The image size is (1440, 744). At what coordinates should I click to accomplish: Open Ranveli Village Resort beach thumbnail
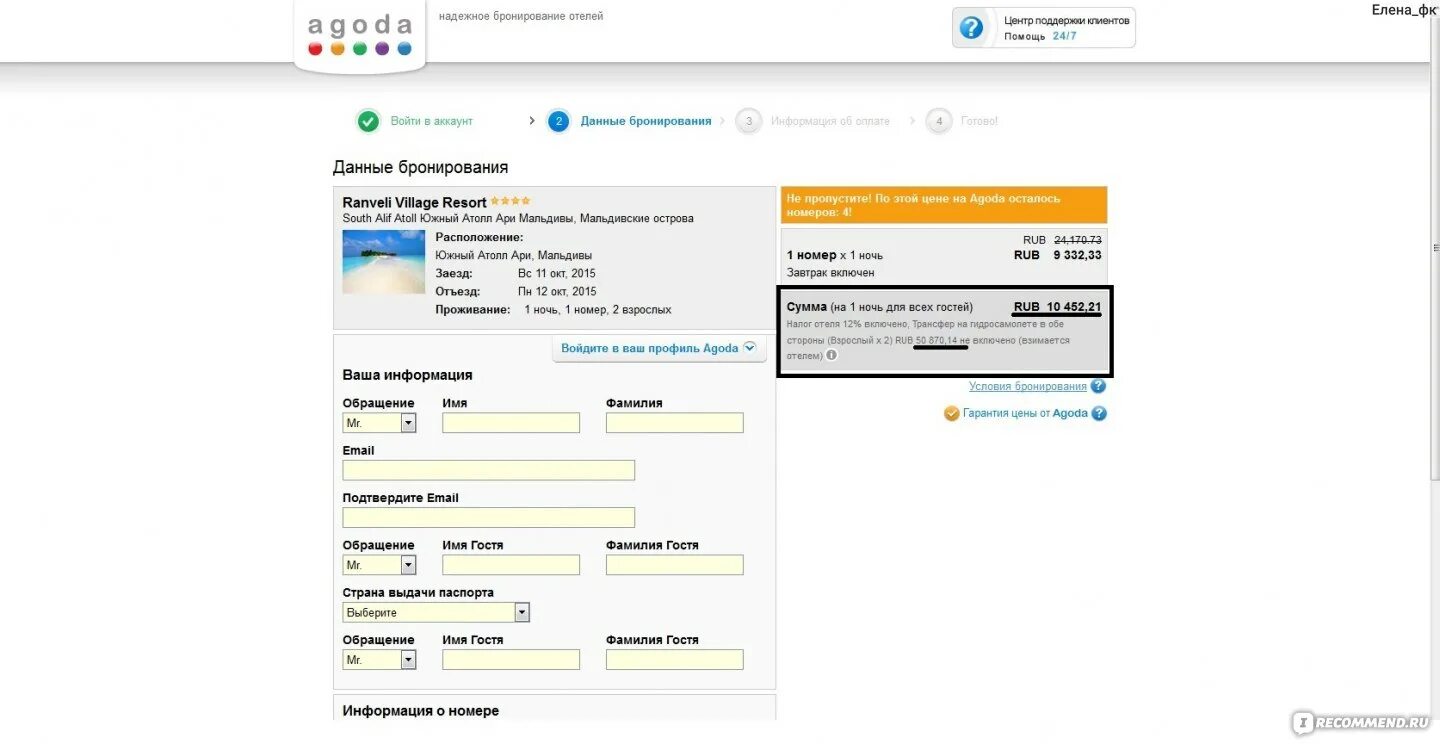[x=384, y=262]
